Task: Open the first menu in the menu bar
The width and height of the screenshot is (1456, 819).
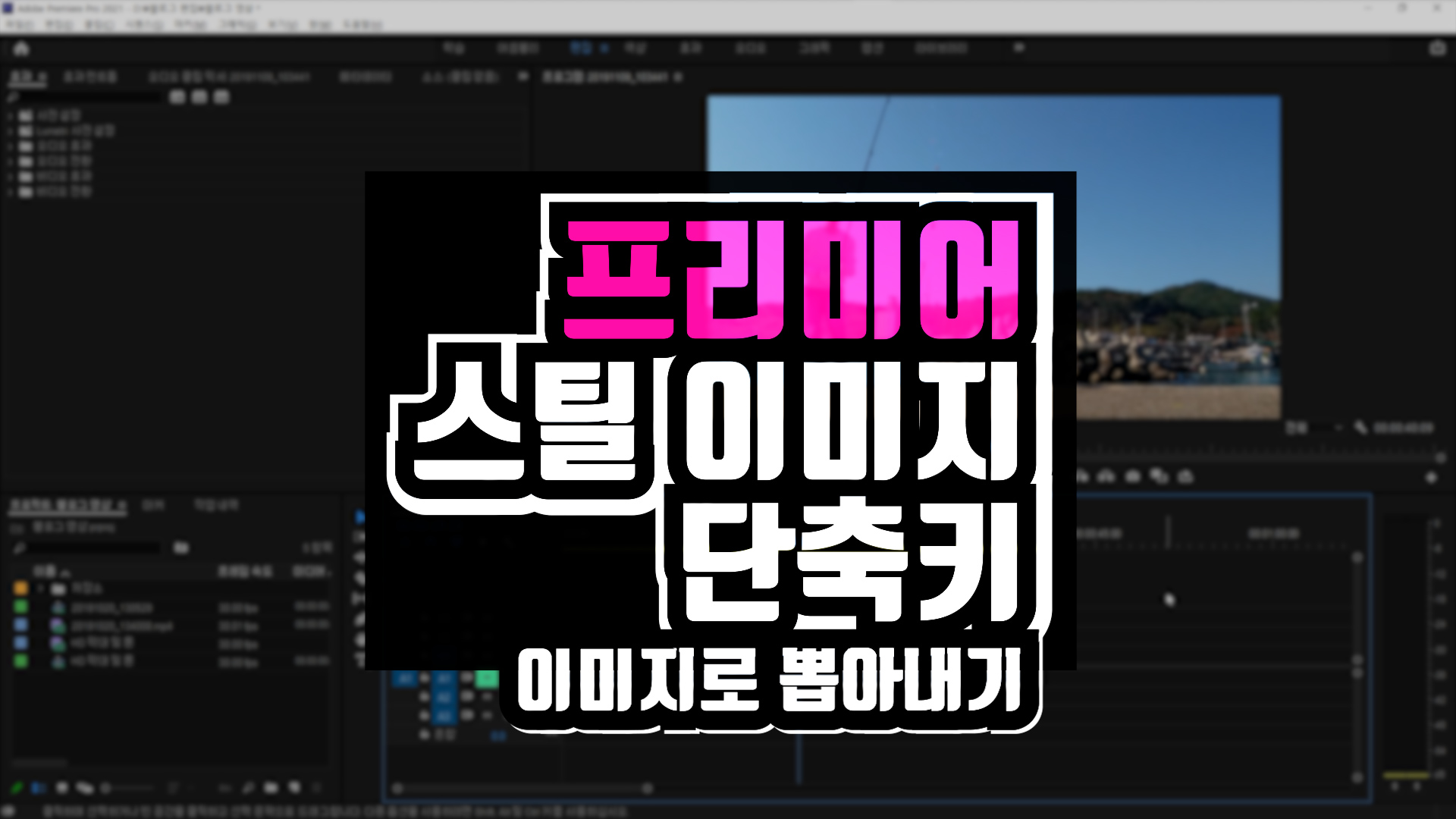Action: [19, 25]
